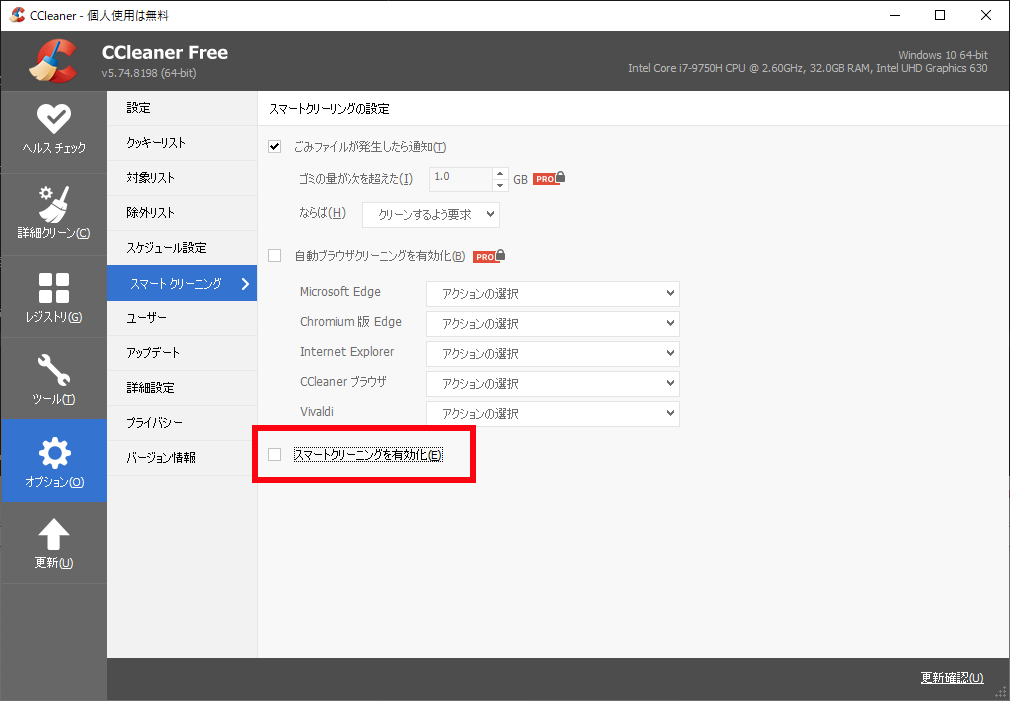Enable 自動ブラウザクリーニングを有効化 checkbox

point(274,256)
